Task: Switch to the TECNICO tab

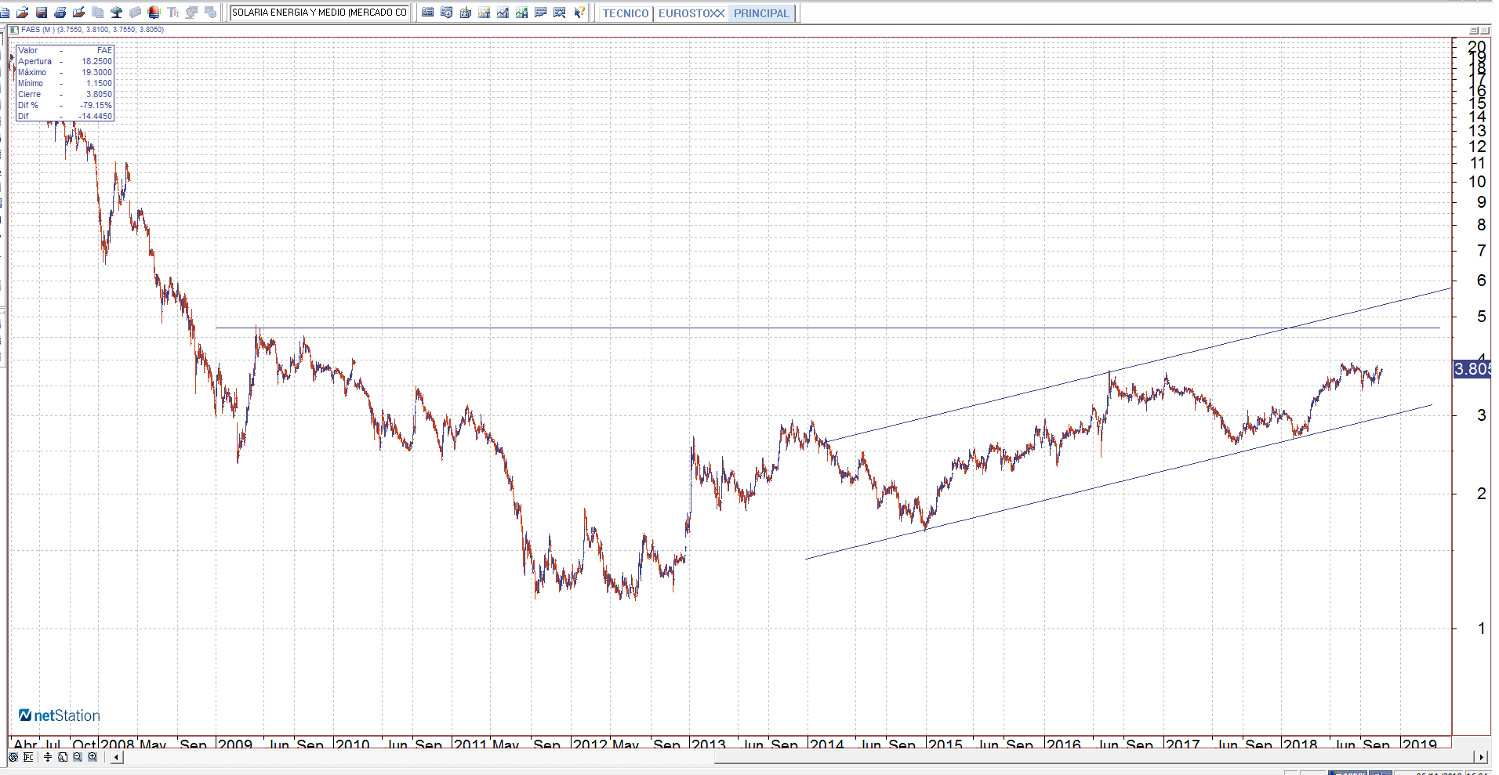Action: pyautogui.click(x=625, y=14)
